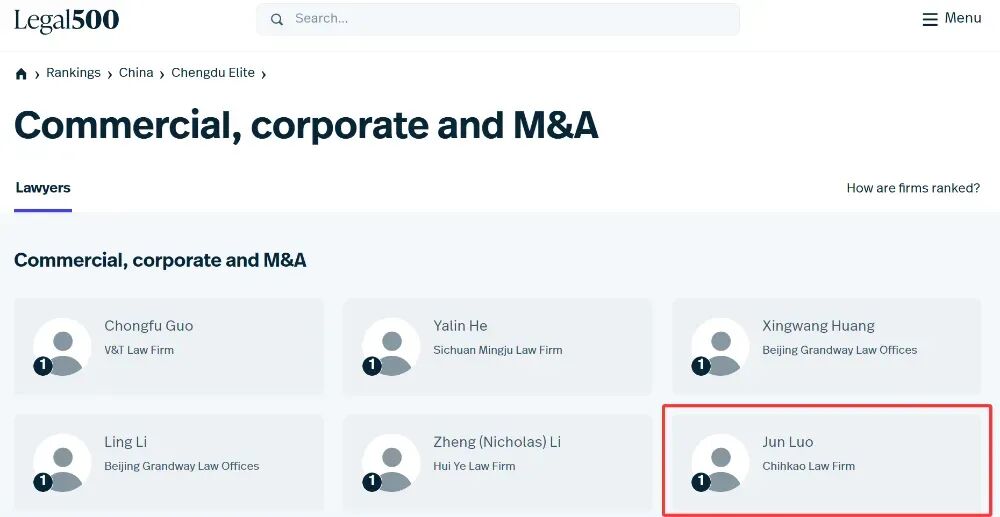Open the hamburger Menu icon
The width and height of the screenshot is (1000, 517).
pos(930,19)
